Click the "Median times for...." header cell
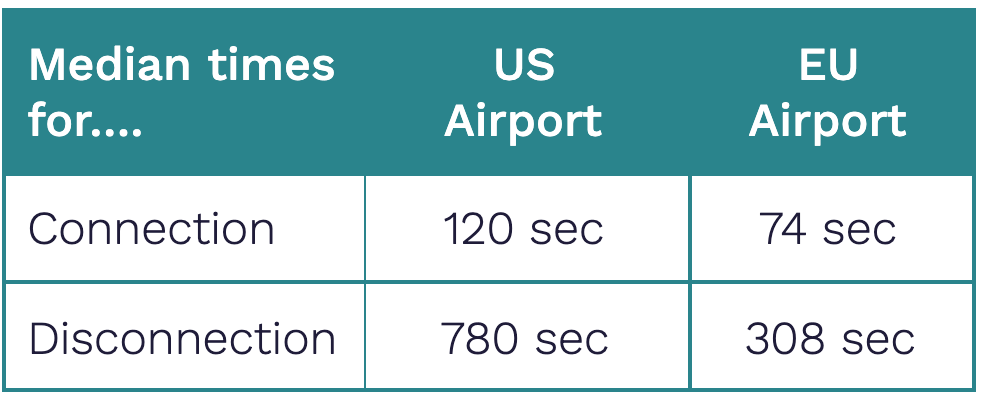The image size is (982, 395). (x=184, y=93)
